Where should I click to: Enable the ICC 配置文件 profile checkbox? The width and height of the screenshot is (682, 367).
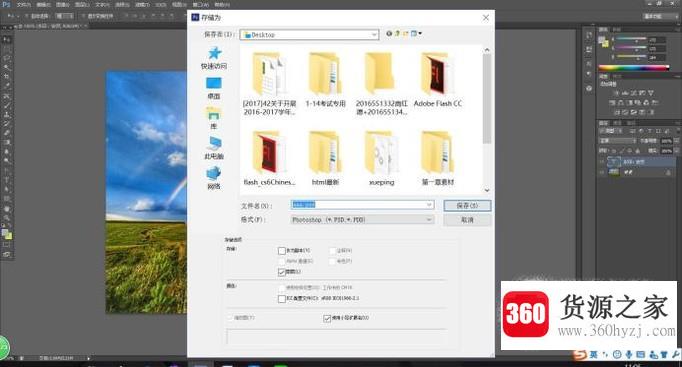coord(282,299)
